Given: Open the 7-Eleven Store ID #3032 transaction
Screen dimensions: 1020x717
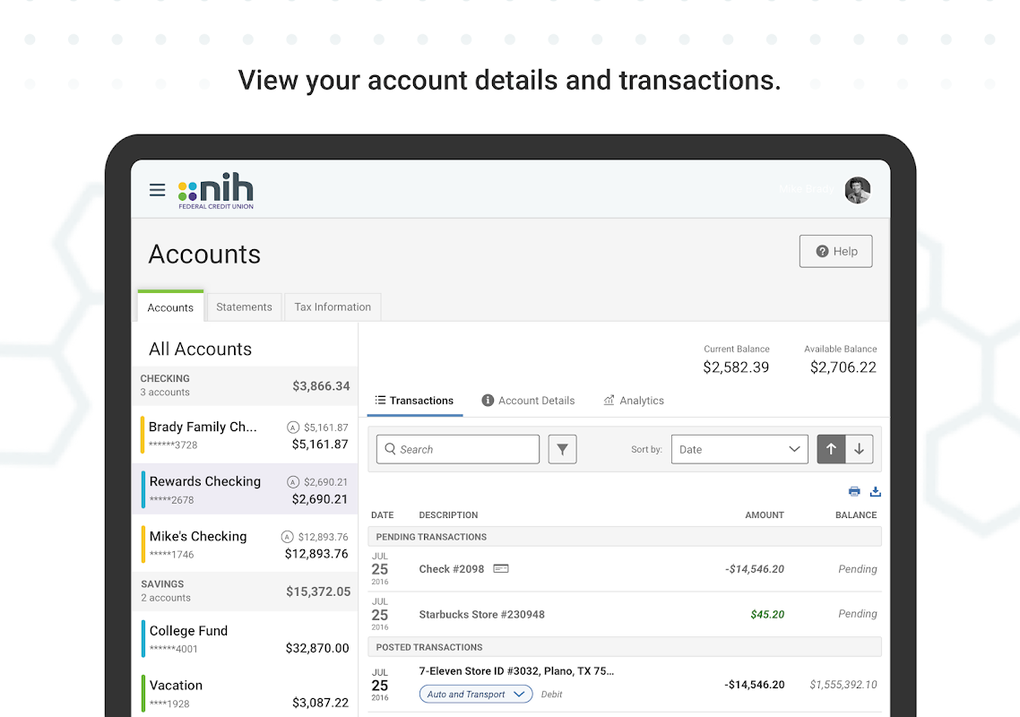Looking at the screenshot, I should click(x=624, y=684).
